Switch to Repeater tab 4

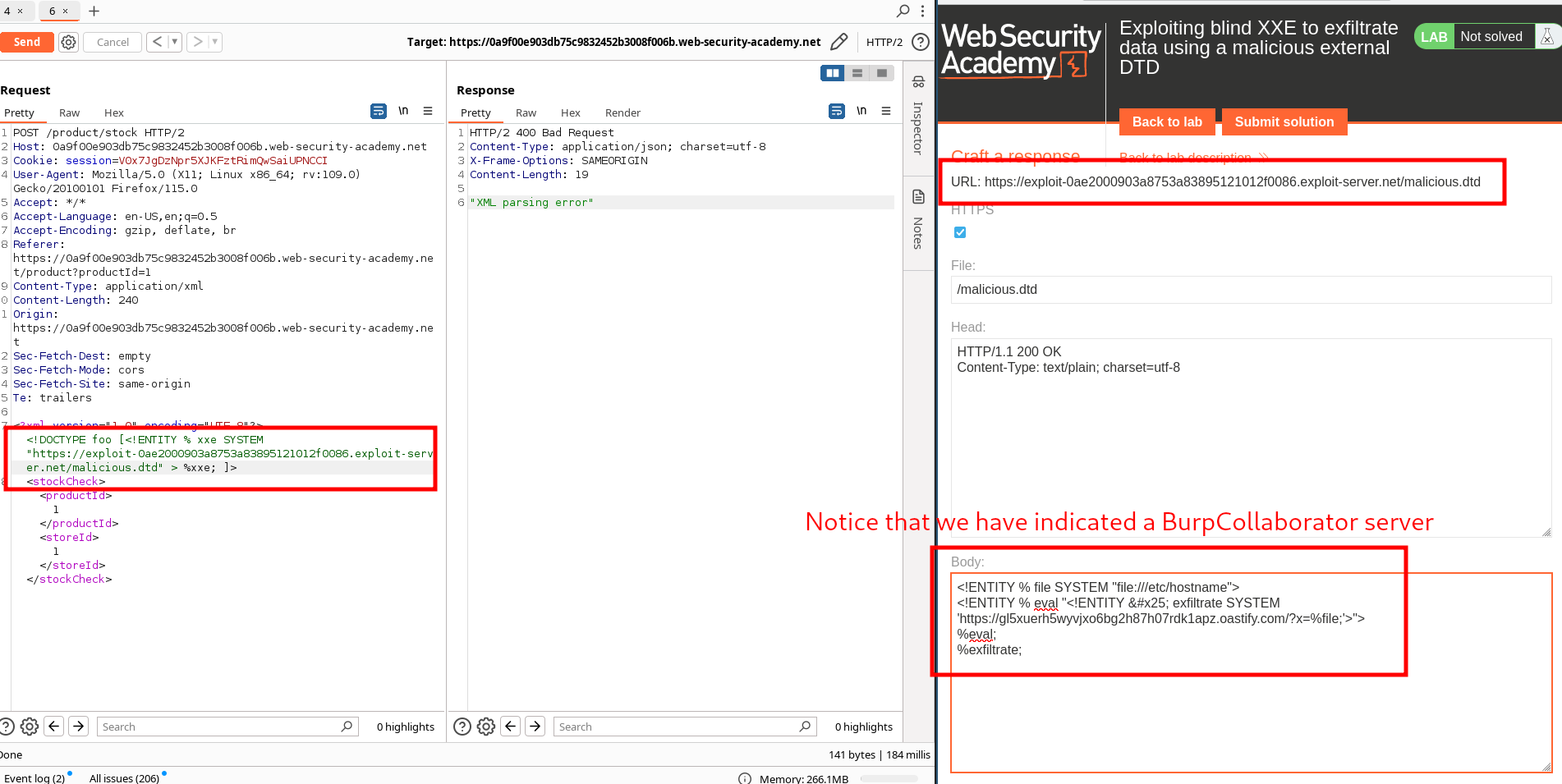(7, 11)
